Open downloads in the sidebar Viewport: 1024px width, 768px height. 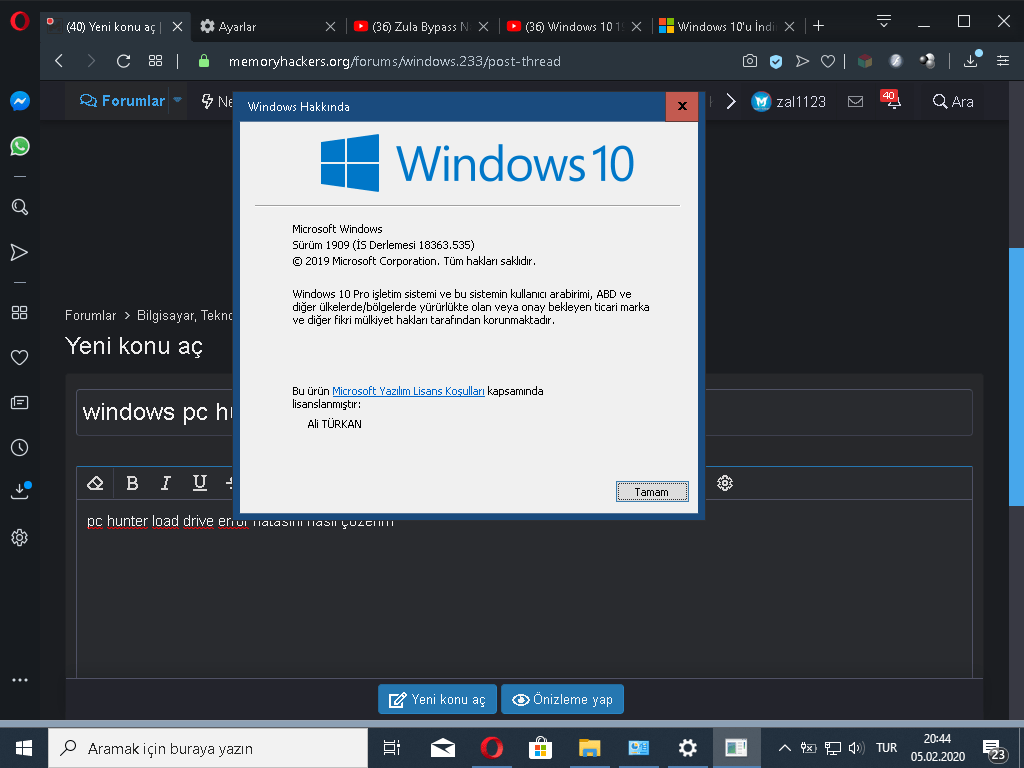point(20,491)
